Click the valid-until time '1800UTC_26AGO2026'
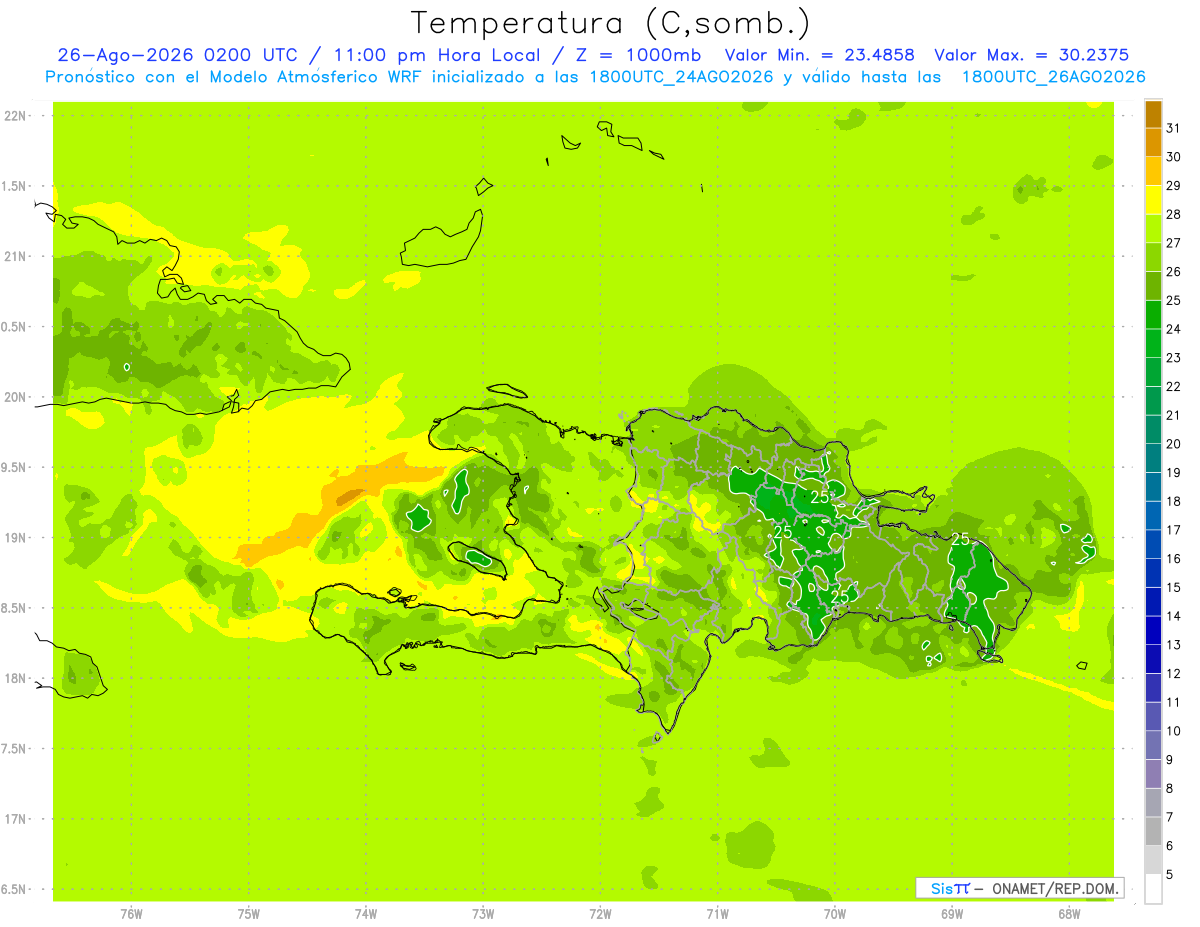This screenshot has width=1200, height=927. (1053, 76)
